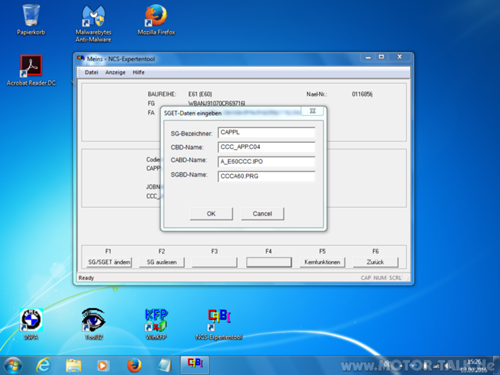Click the empty F3 button
This screenshot has width=500, height=375.
tap(215, 262)
